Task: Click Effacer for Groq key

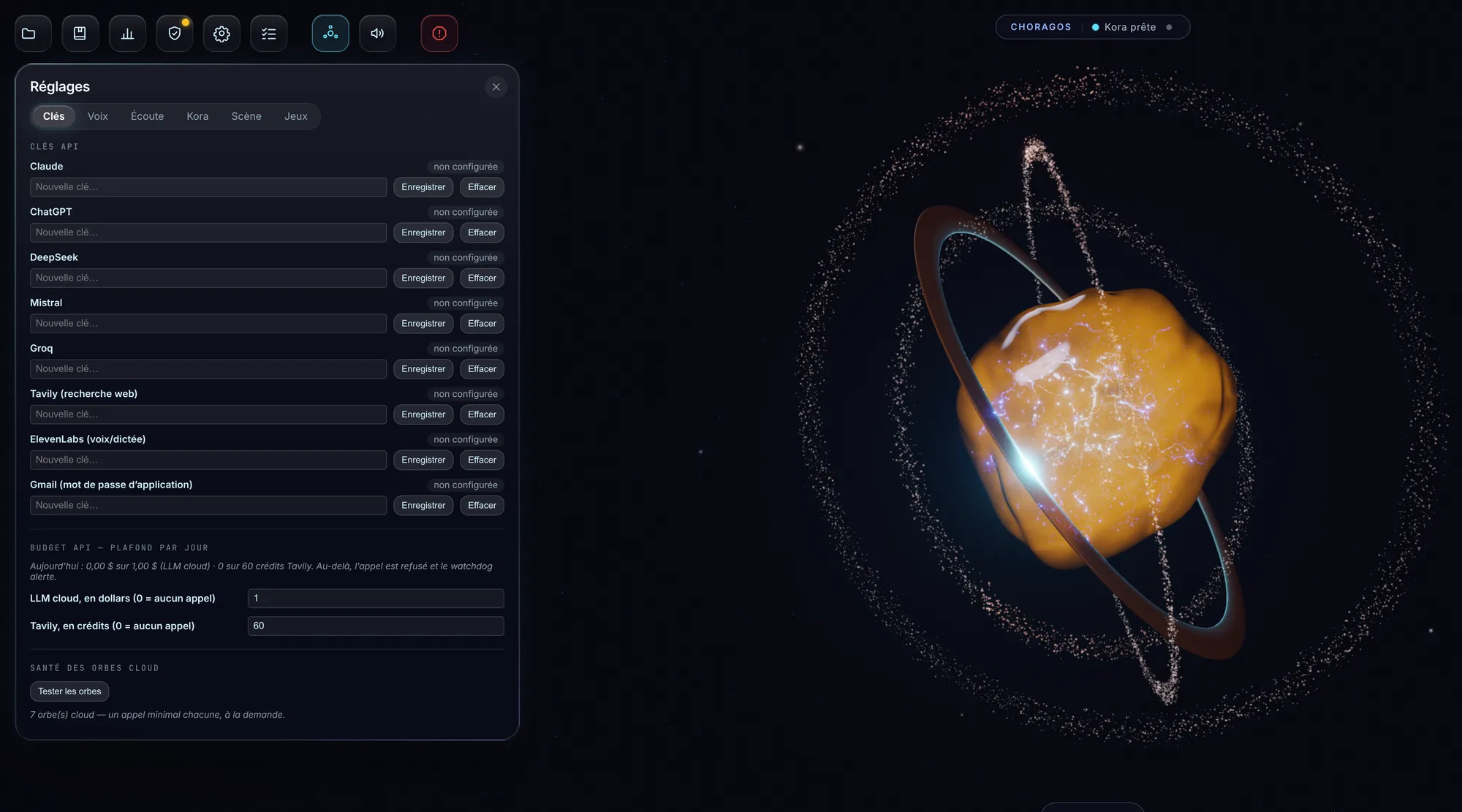Action: 482,369
